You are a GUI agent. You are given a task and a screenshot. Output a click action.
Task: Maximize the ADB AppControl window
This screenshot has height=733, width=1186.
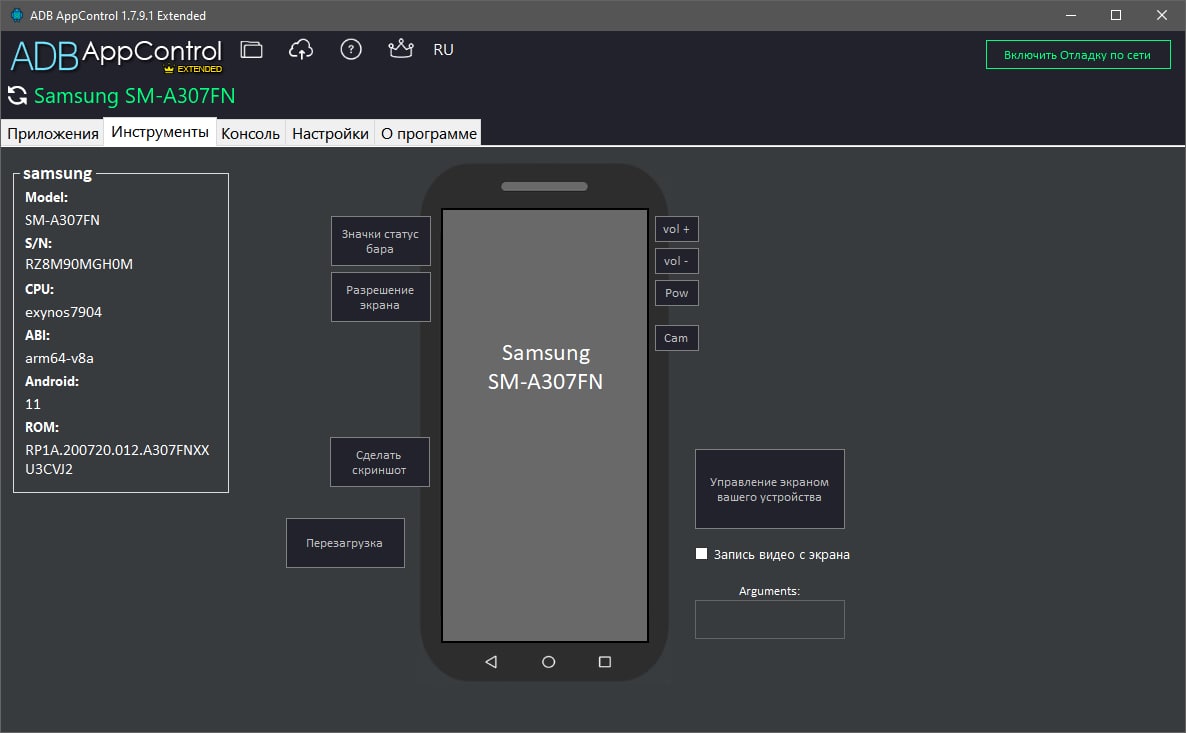[1116, 15]
